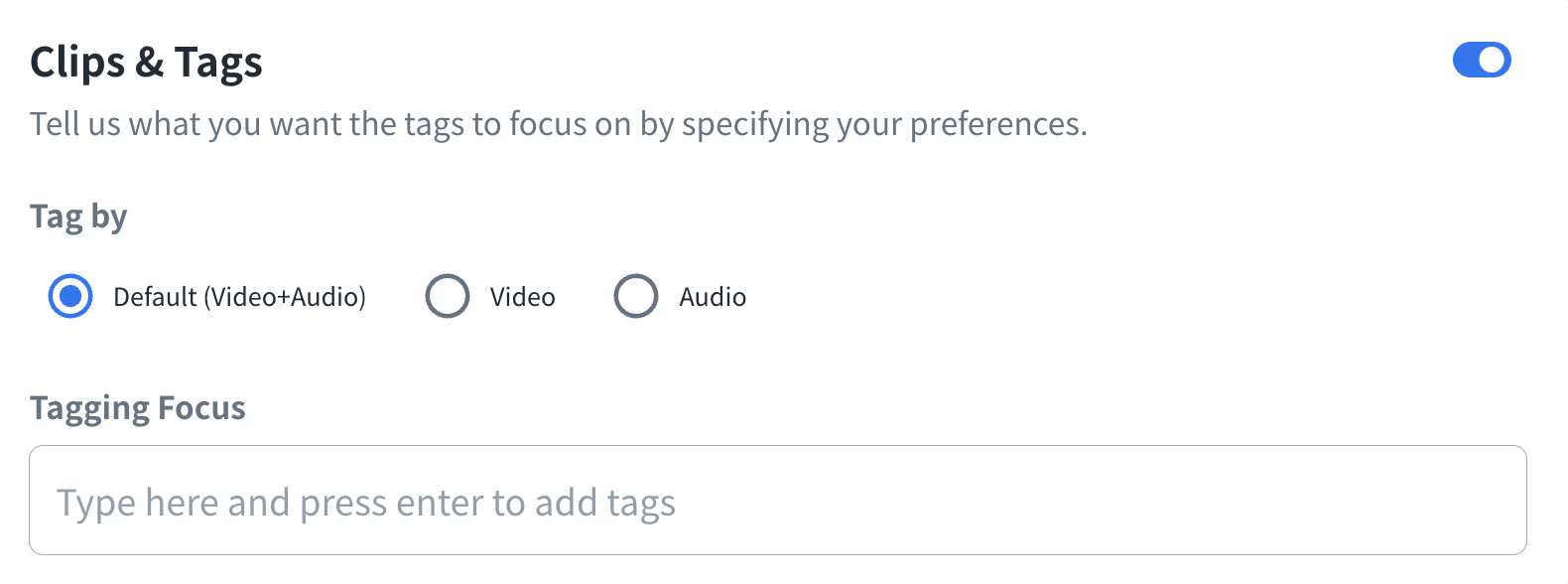Click the tag preferences description sentence

coord(558,124)
